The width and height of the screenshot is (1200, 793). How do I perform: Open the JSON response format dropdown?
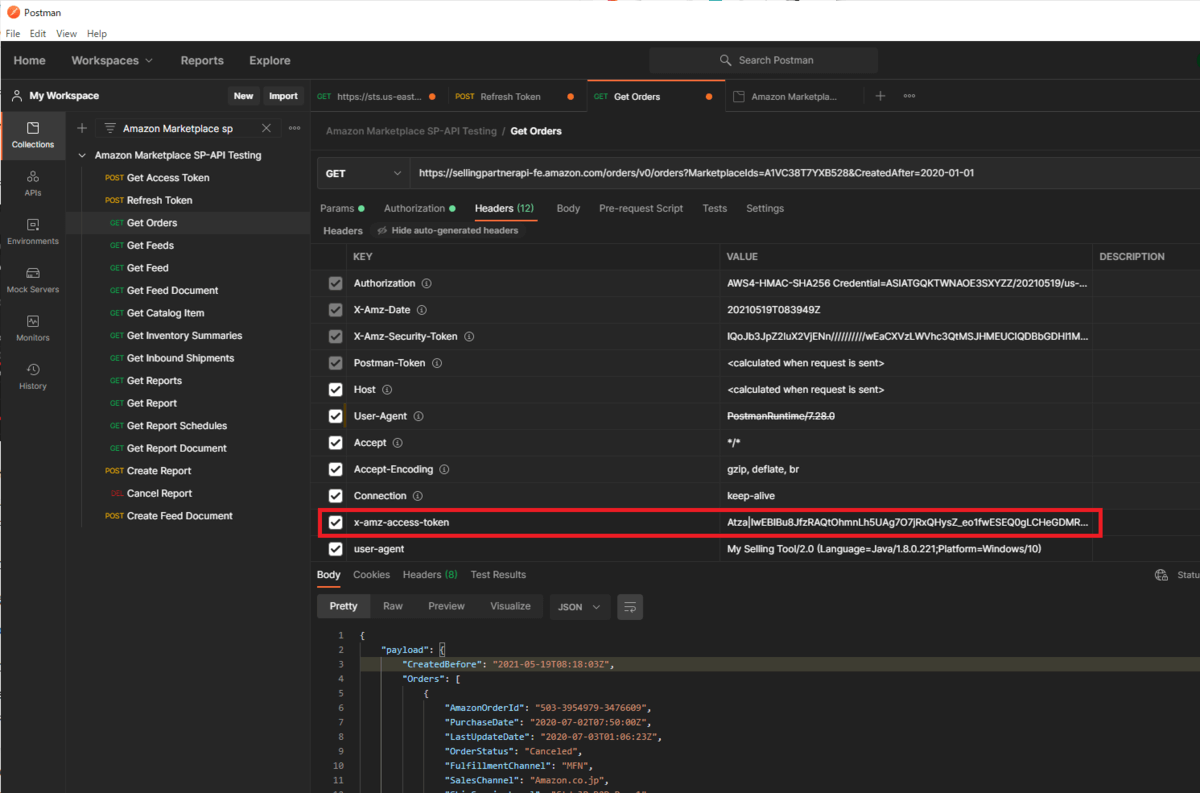tap(582, 606)
